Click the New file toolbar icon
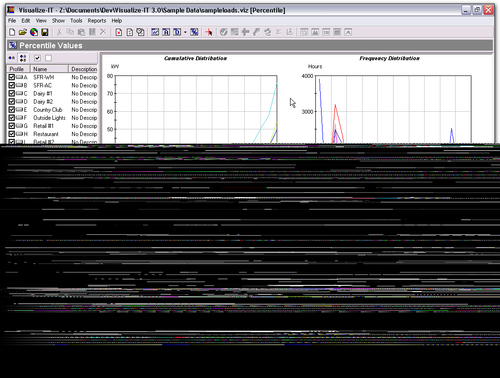This screenshot has height=378, width=500. [x=12, y=32]
